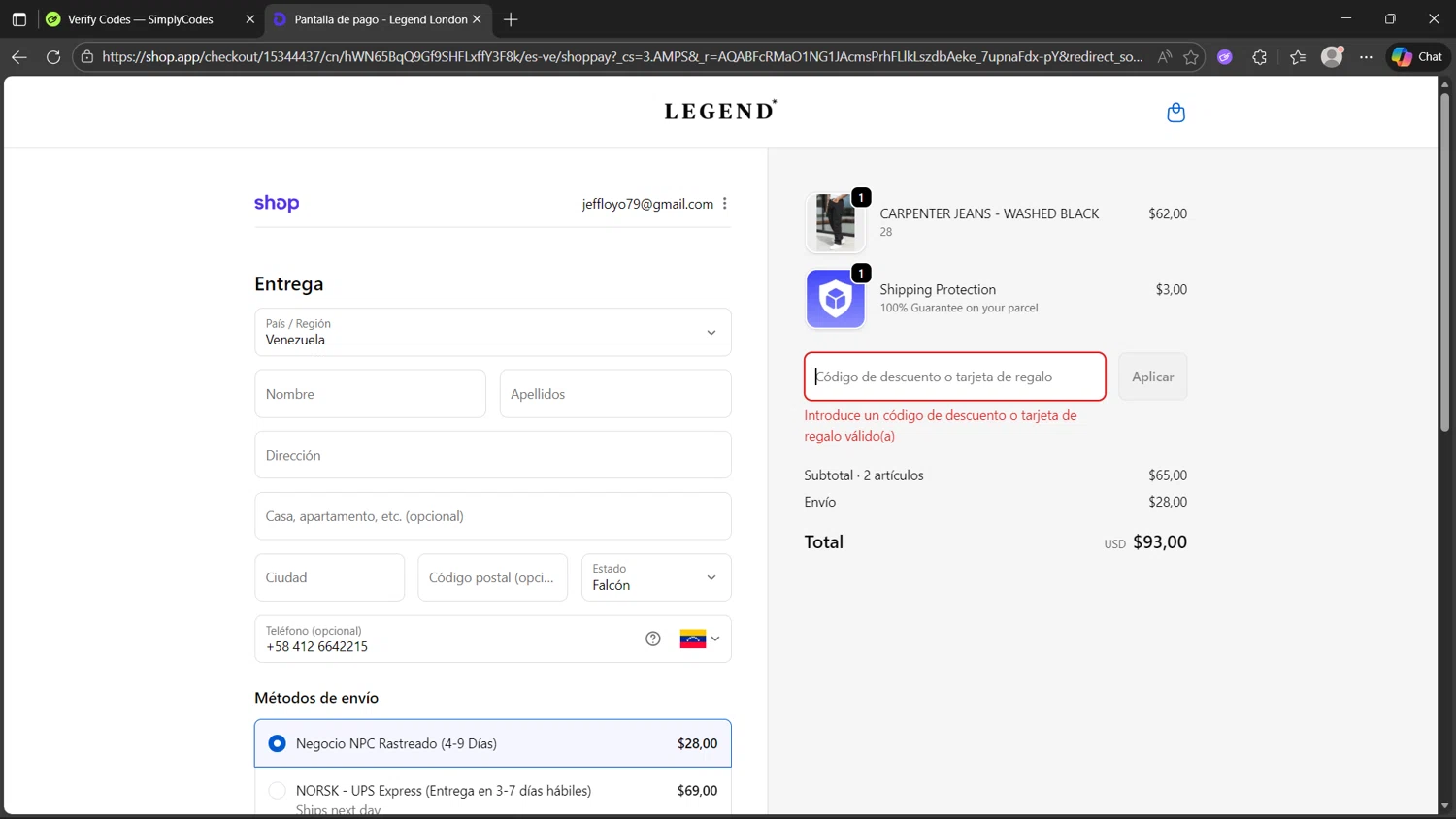1456x819 pixels.
Task: Open the tab actions icon left of the tabs
Action: (x=18, y=19)
